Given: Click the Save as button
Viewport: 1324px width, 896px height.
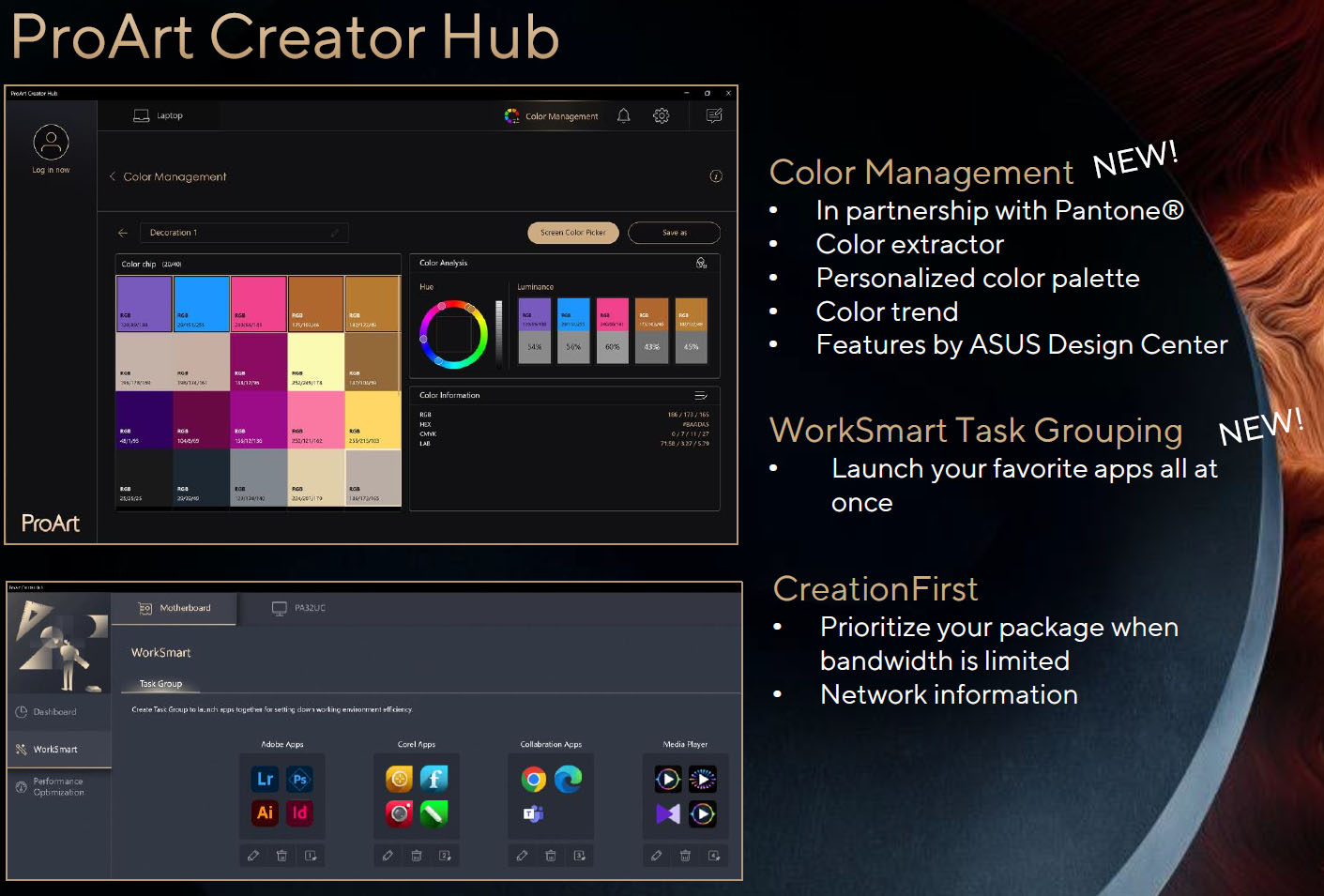Looking at the screenshot, I should click(674, 233).
